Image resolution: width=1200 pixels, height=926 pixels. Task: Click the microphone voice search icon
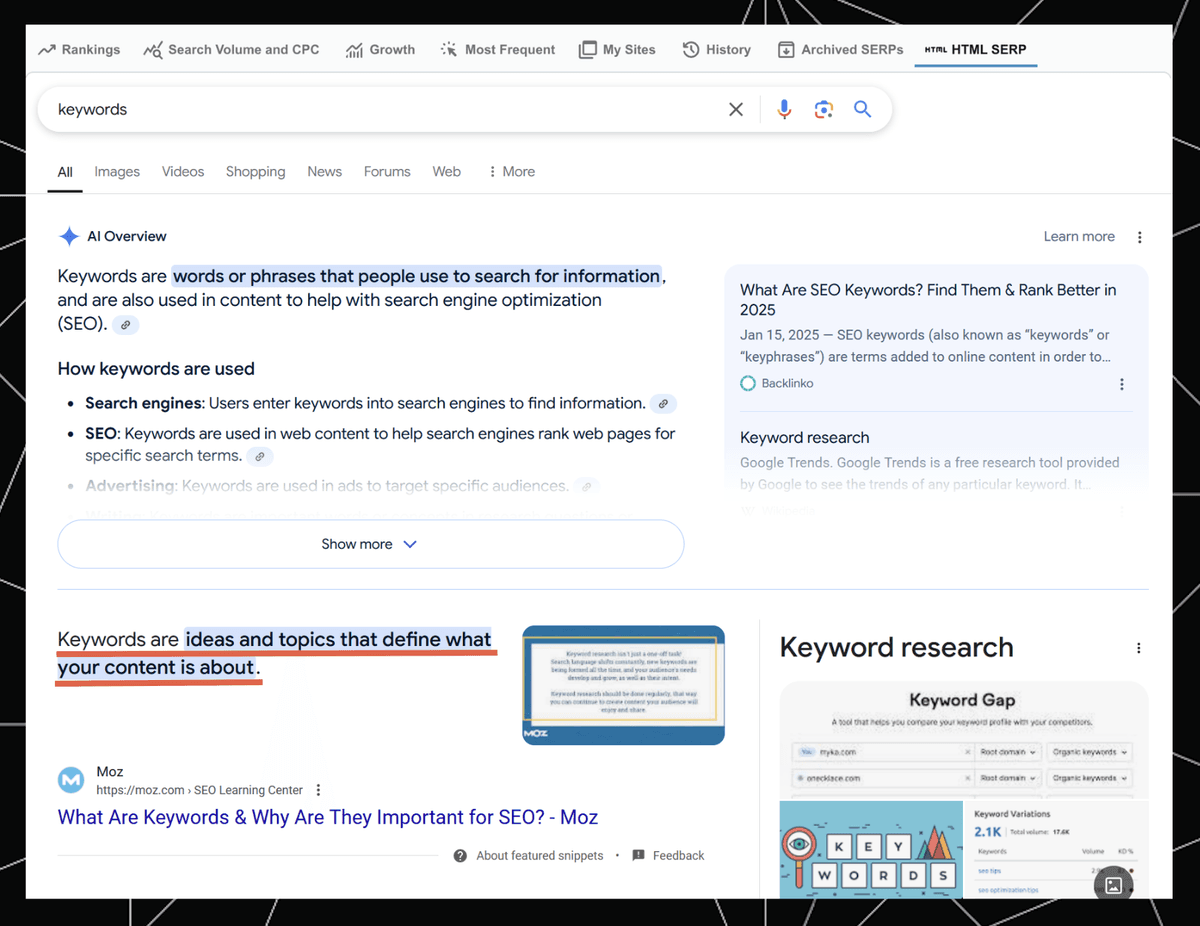tap(784, 110)
